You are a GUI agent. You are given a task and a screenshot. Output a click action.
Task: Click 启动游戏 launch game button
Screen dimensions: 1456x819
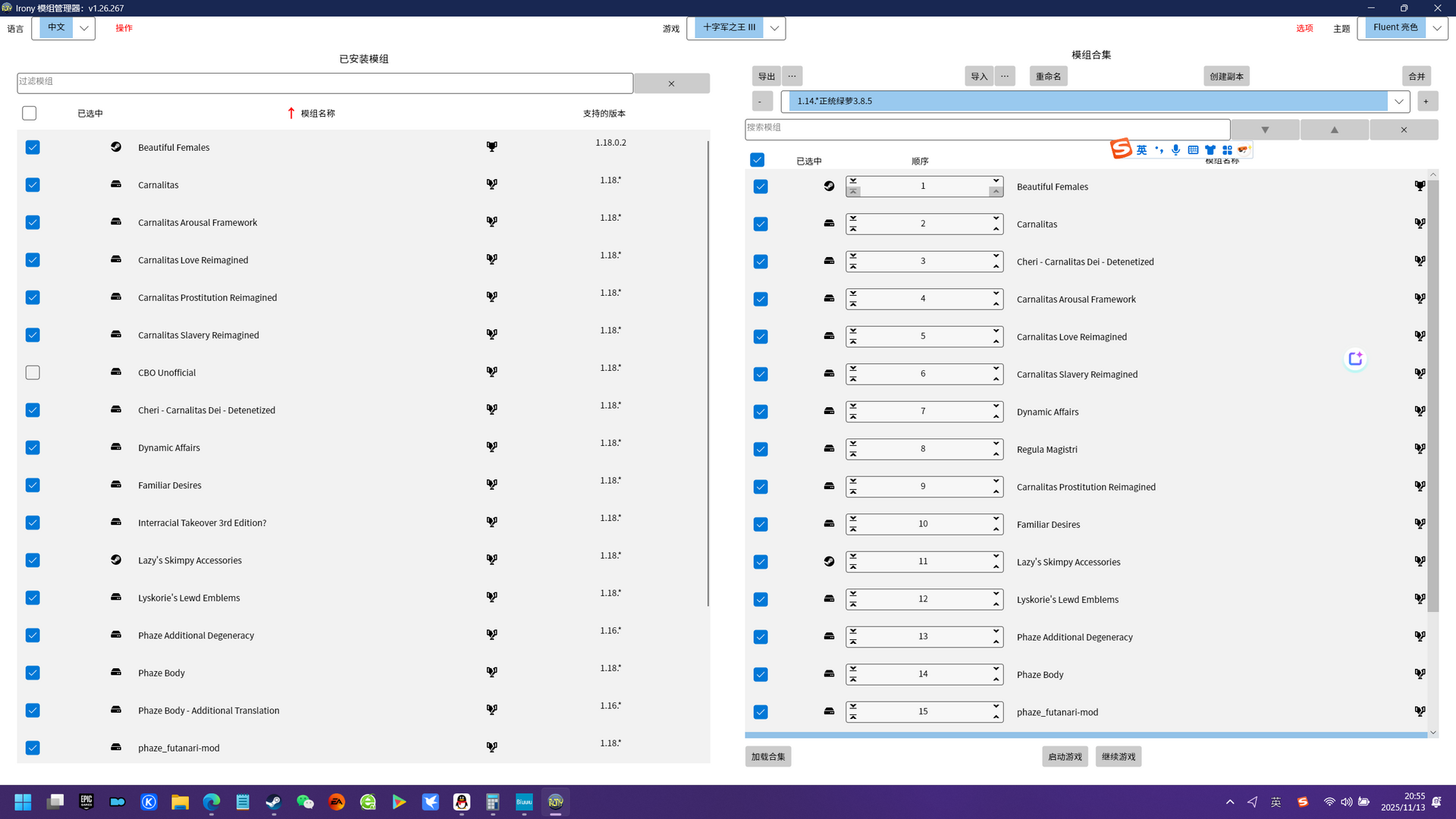coord(1065,756)
